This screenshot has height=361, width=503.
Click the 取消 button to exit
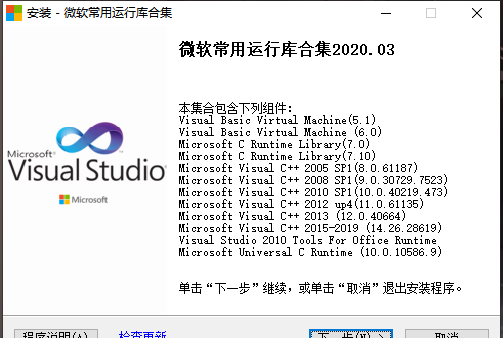pos(447,334)
